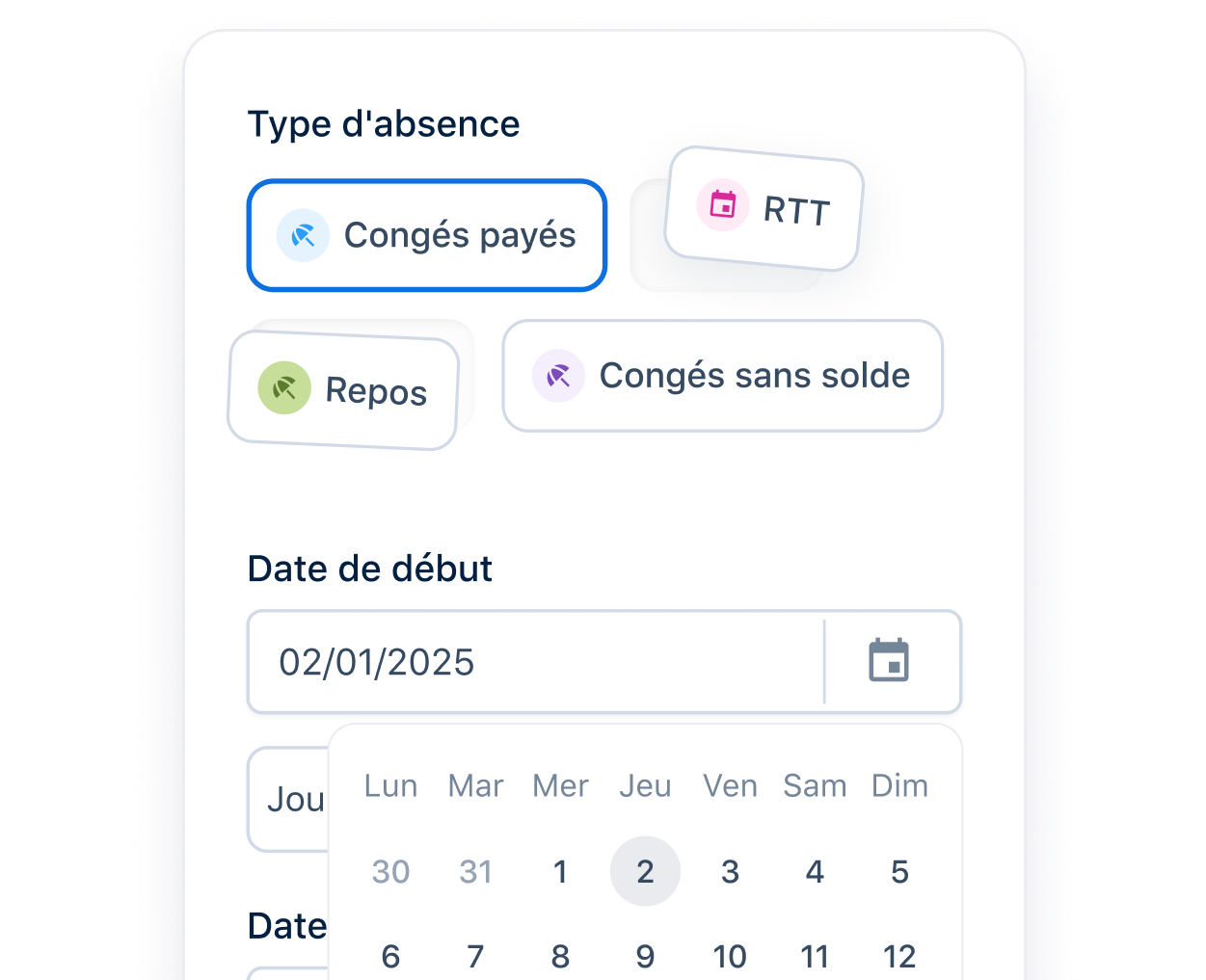Select the Repos absence option
The height and width of the screenshot is (980, 1206).
[x=343, y=390]
